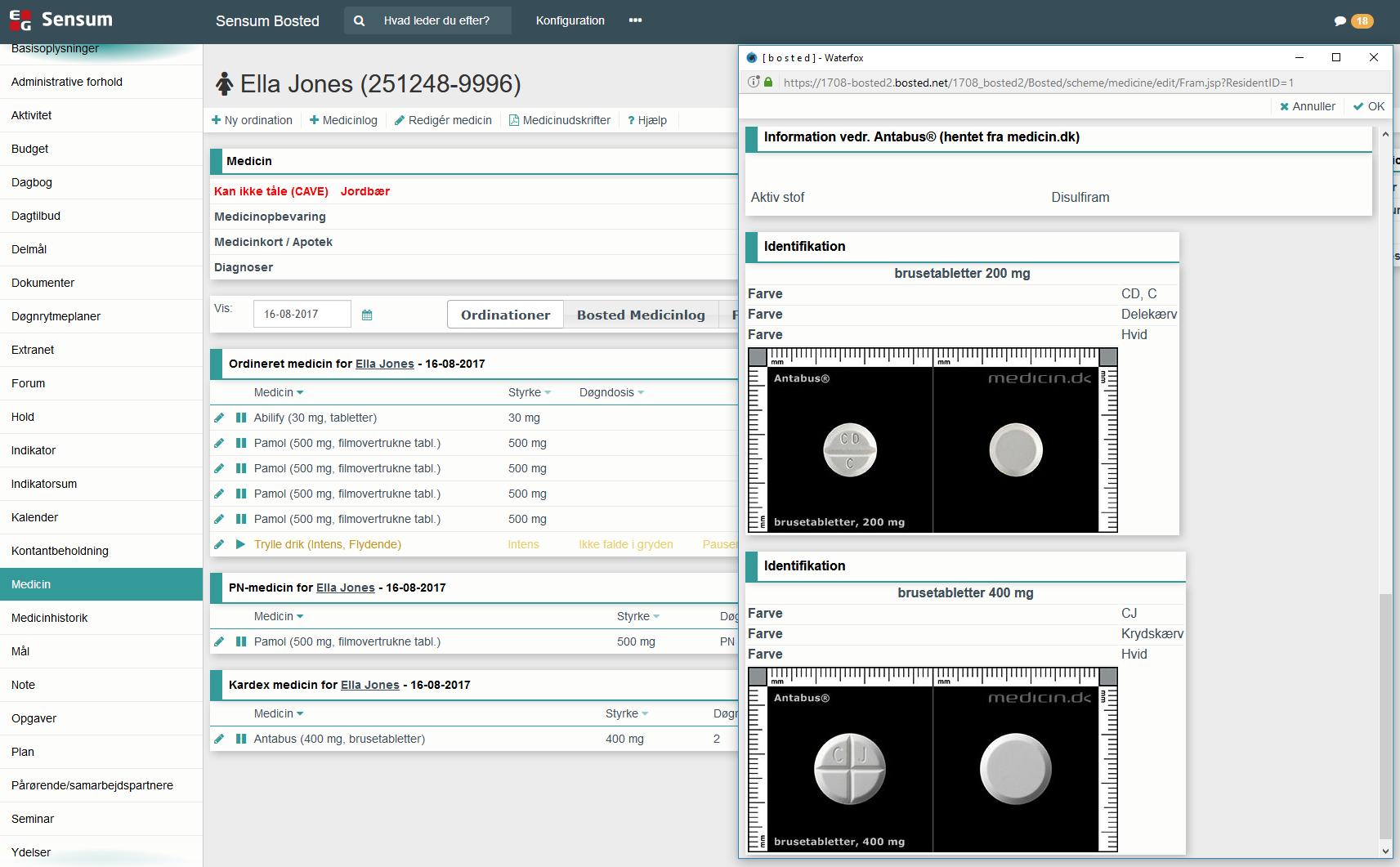Open Medicinudskrifter
The image size is (1400, 867).
[560, 120]
